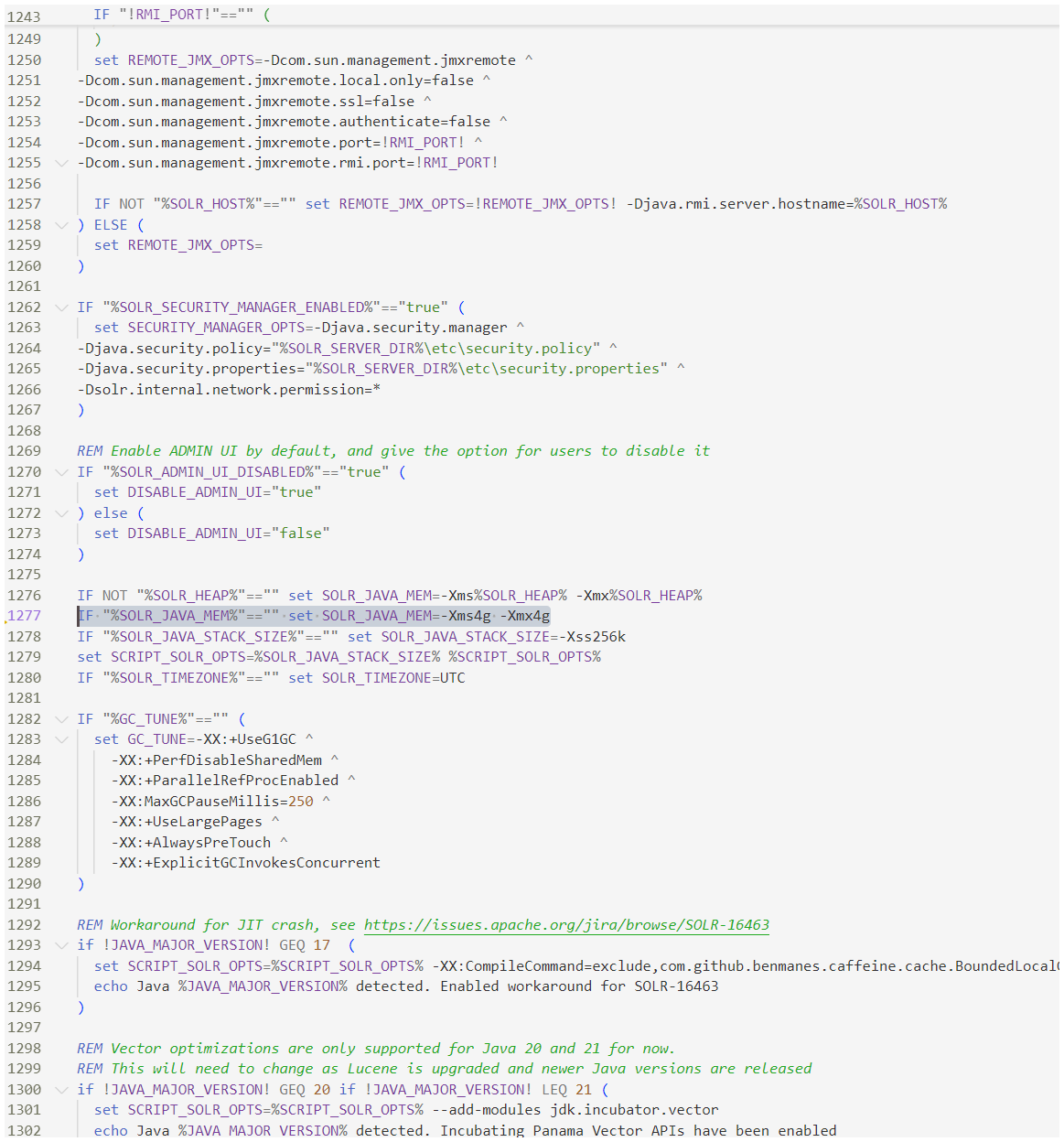Open the SOLR-16463 Jira issue link
1064x1142 pixels.
coord(566,925)
